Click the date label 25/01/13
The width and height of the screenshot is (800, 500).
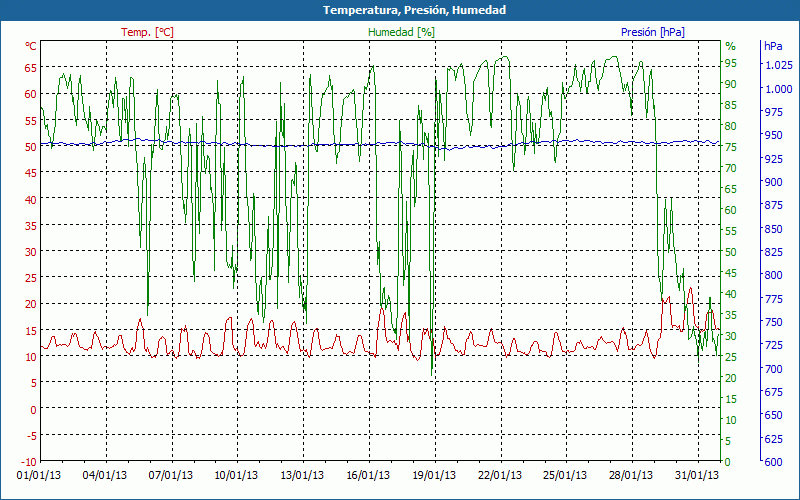pyautogui.click(x=565, y=475)
